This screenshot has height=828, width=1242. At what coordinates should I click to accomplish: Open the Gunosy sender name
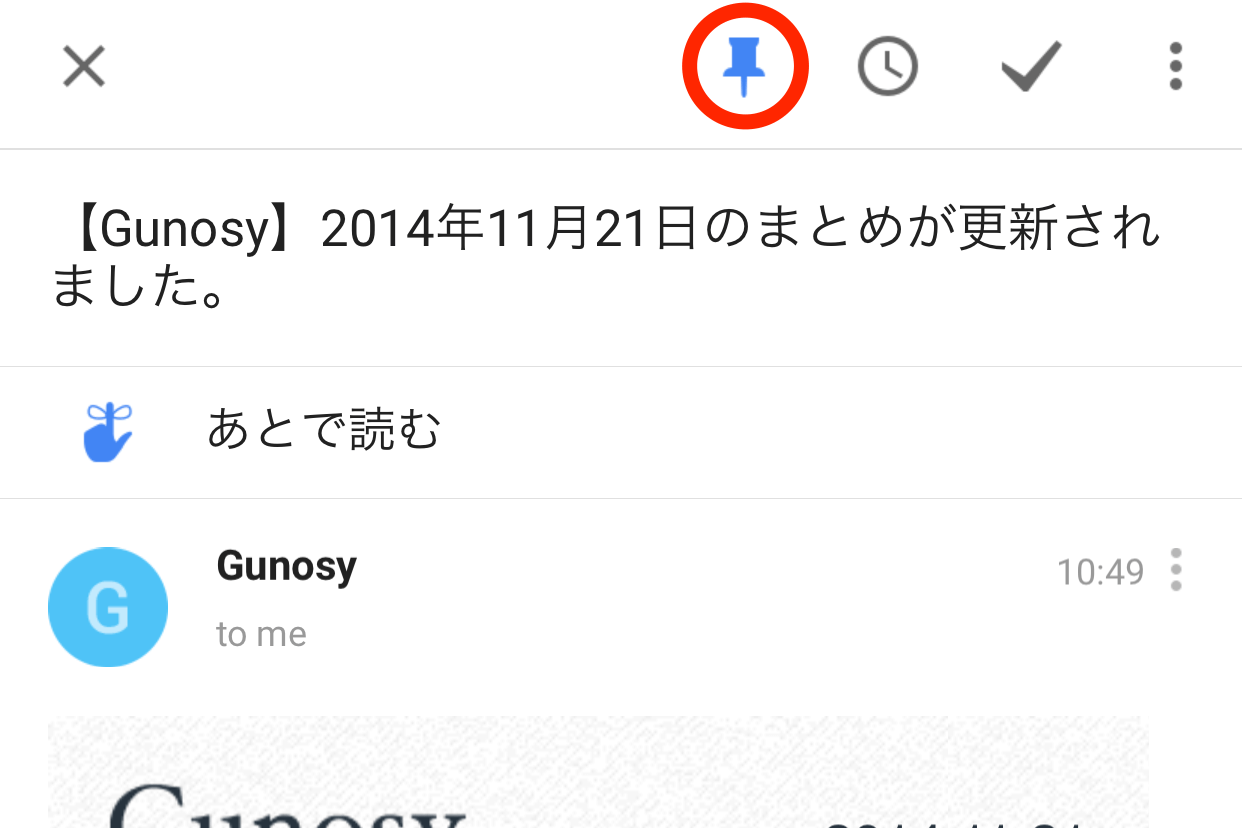point(287,567)
